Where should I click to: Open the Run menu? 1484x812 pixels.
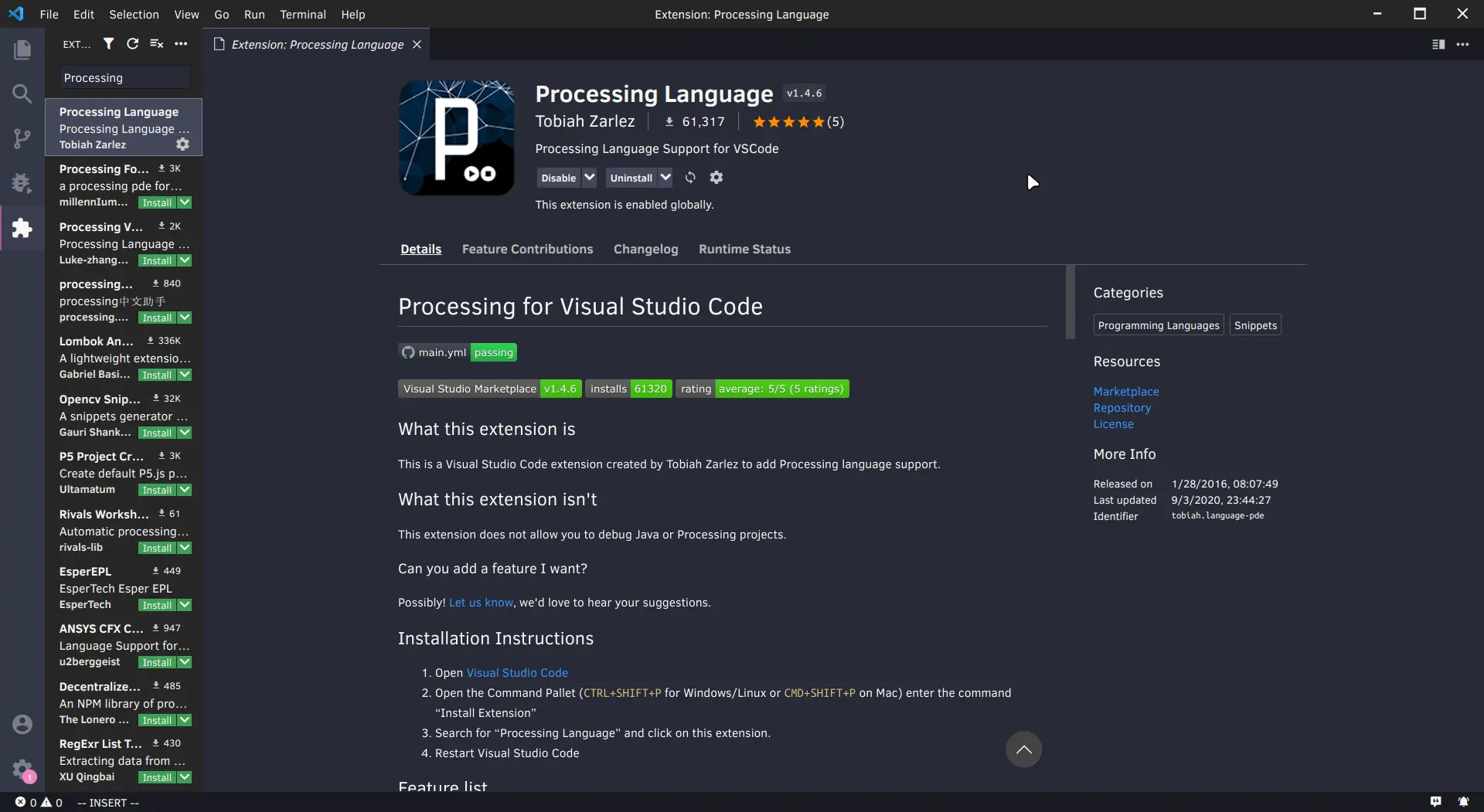254,14
